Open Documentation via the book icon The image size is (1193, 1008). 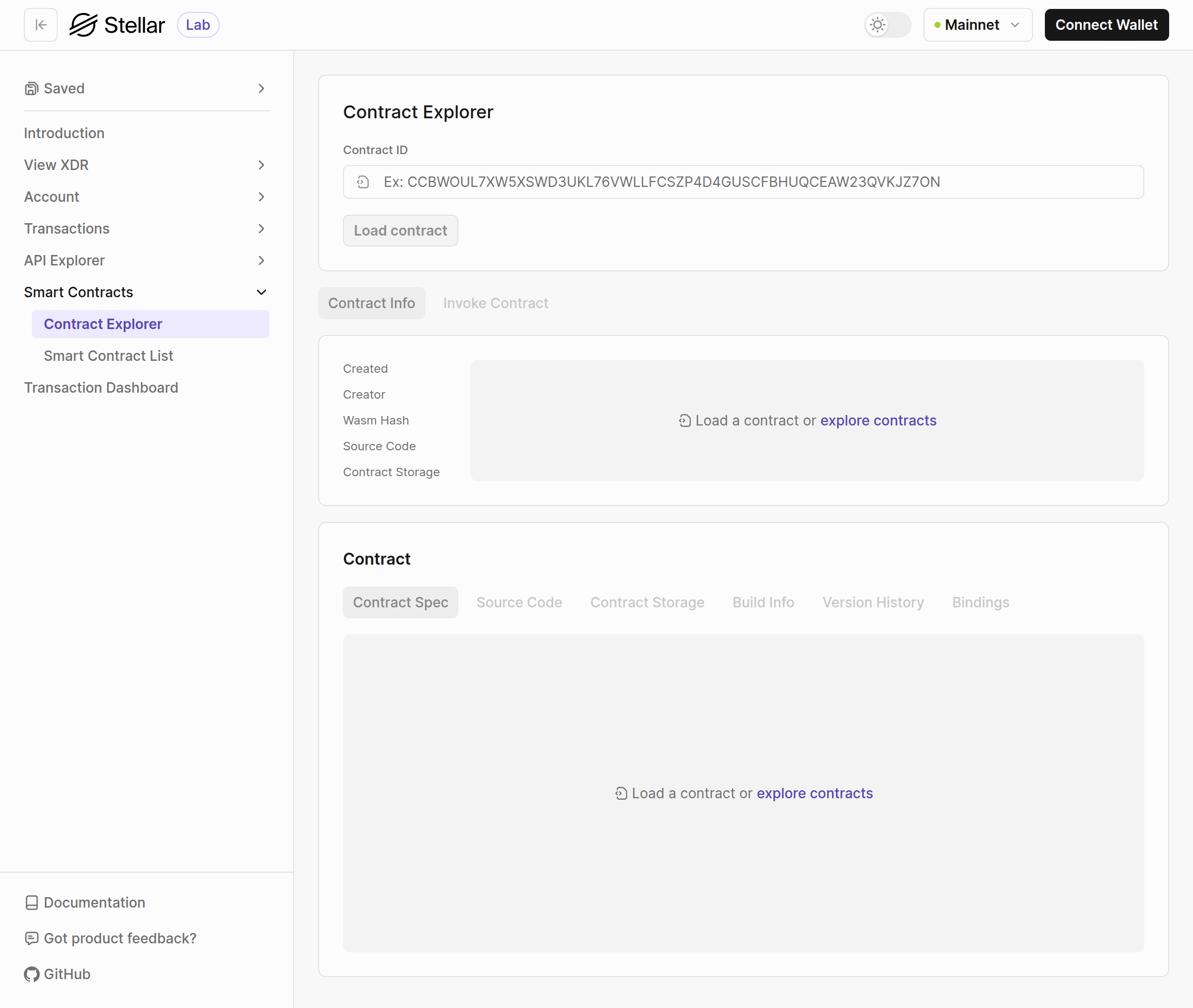point(31,902)
